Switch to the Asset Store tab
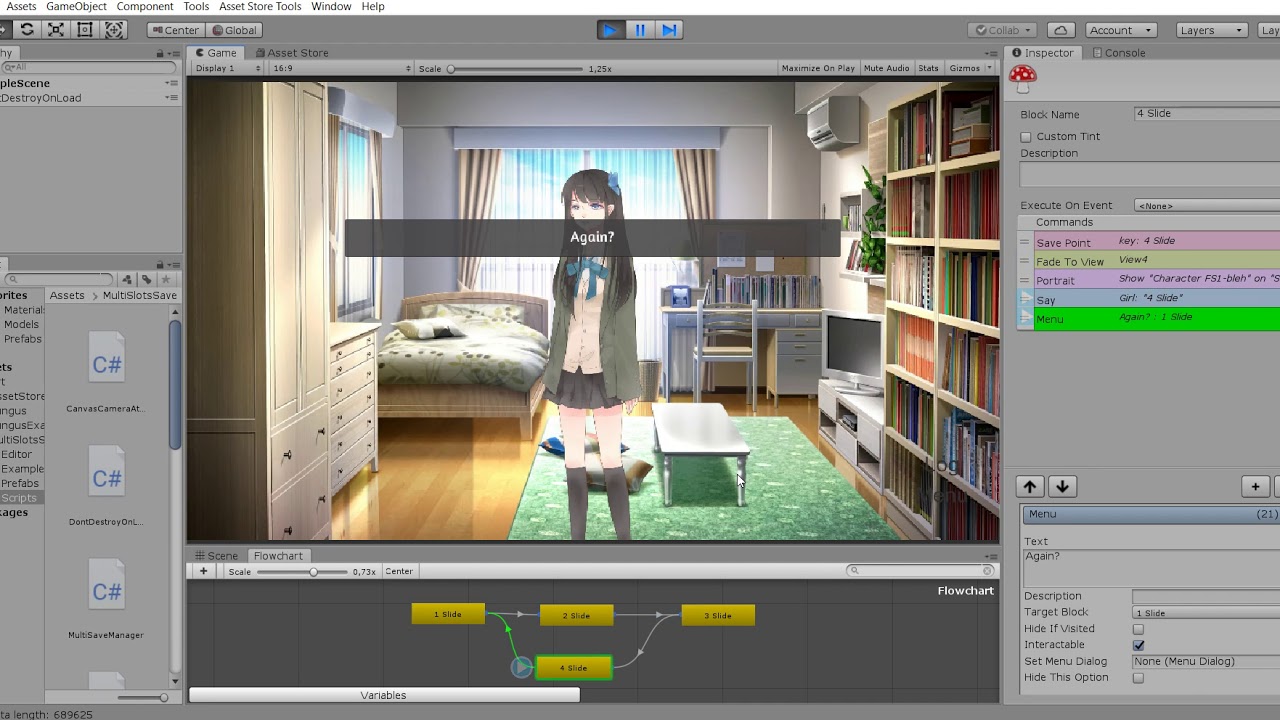 [x=292, y=53]
